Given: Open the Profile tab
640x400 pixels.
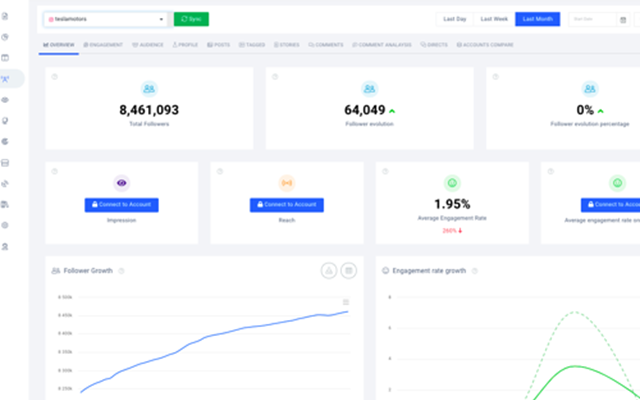Looking at the screenshot, I should (x=185, y=45).
